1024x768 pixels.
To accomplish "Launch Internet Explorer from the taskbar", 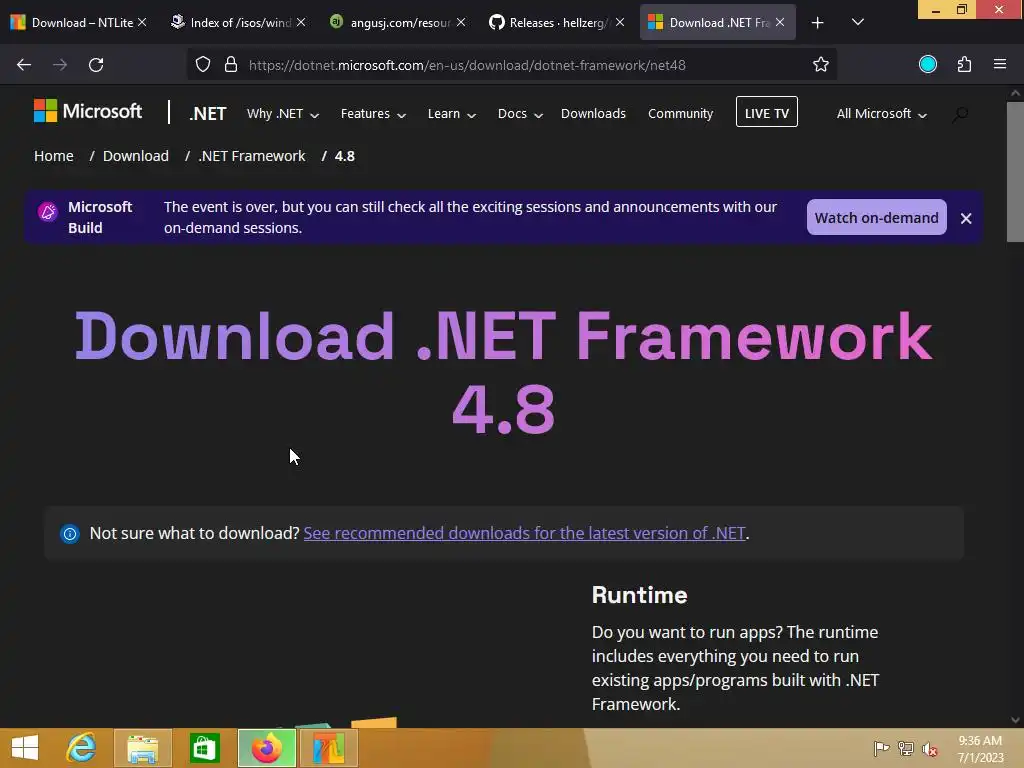I will pos(82,748).
